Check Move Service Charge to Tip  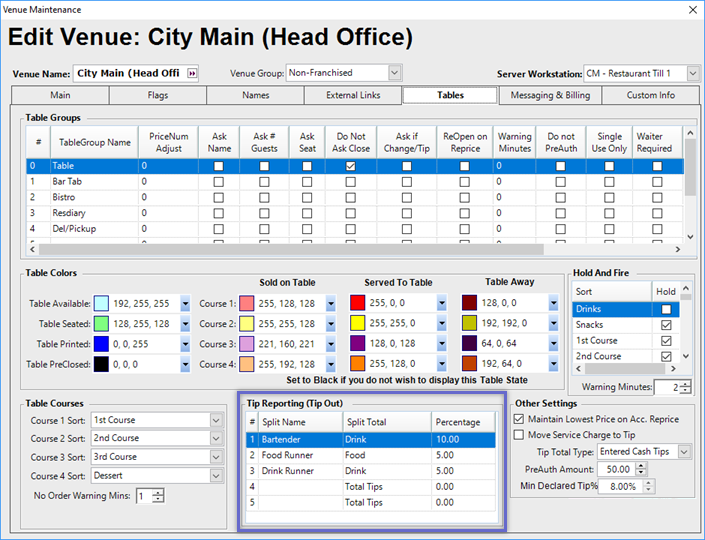[x=518, y=435]
